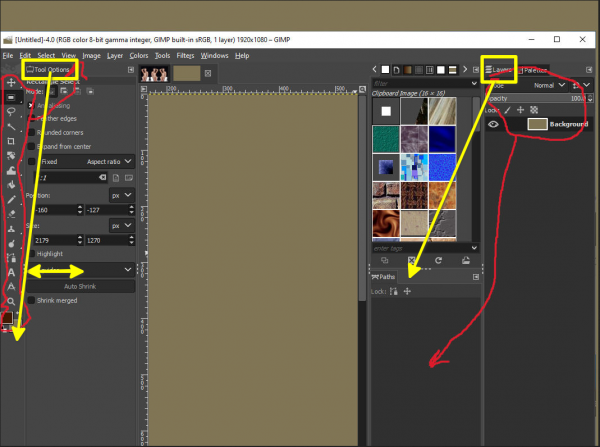Image resolution: width=600 pixels, height=447 pixels.
Task: Click the Add to selection mode icon
Action: [x=64, y=91]
